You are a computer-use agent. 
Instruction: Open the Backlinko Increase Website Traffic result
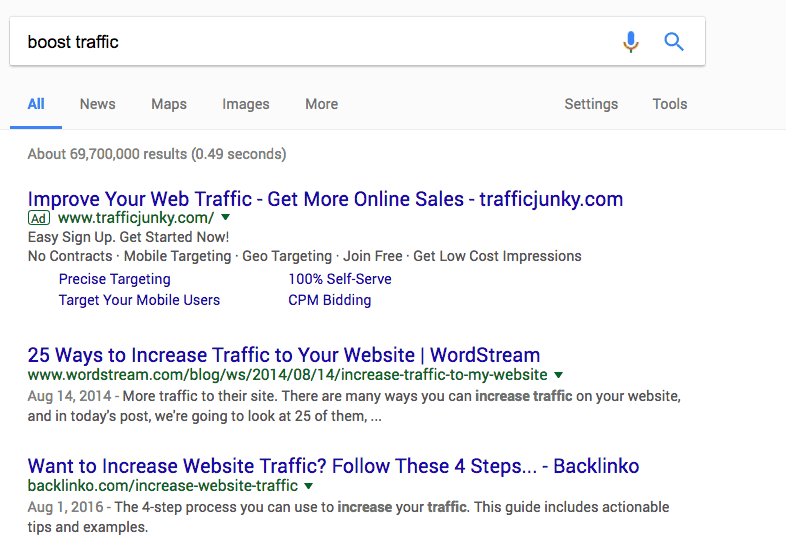pos(333,466)
